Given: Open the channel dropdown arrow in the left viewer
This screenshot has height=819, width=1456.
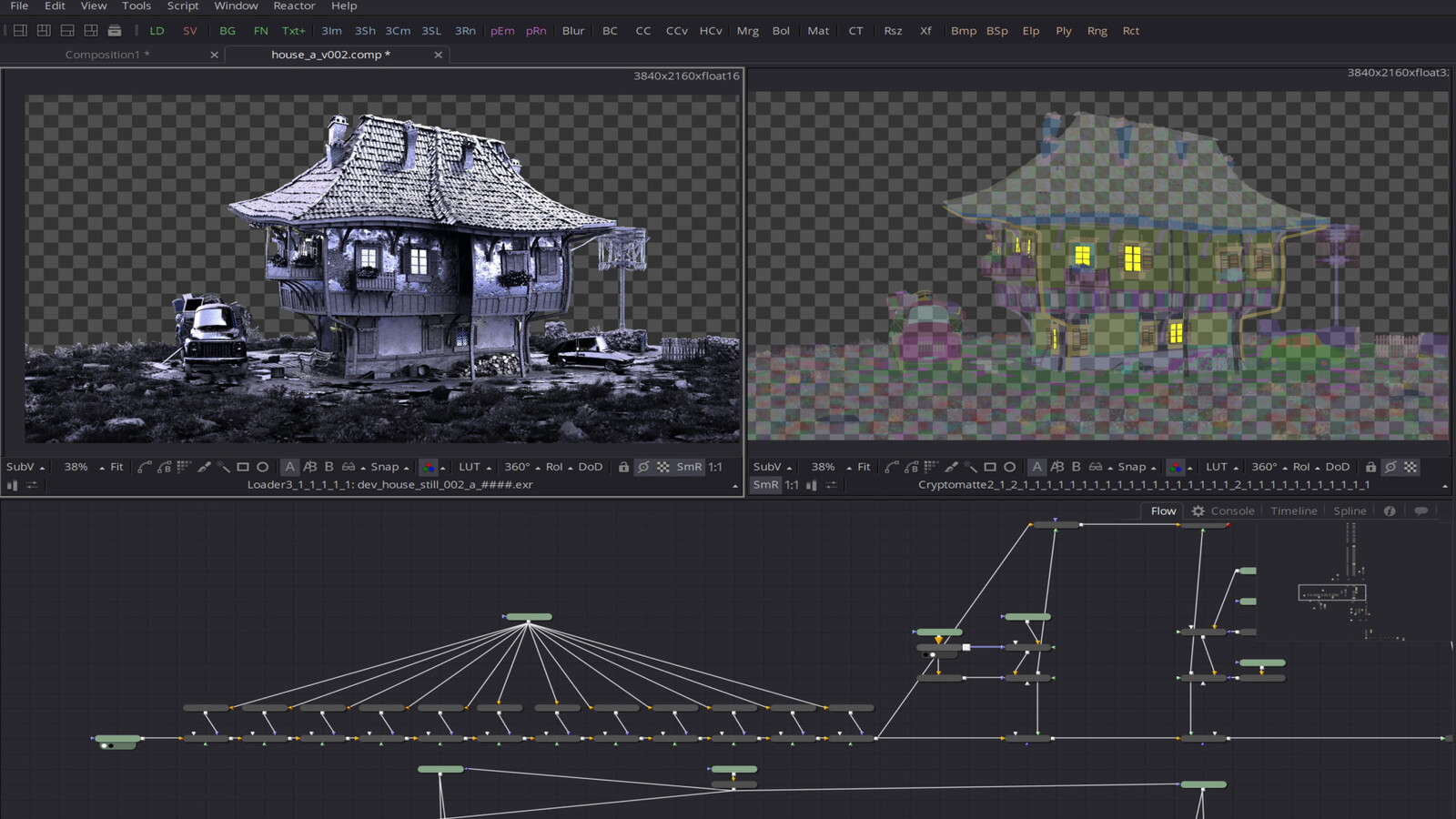Looking at the screenshot, I should 443,468.
